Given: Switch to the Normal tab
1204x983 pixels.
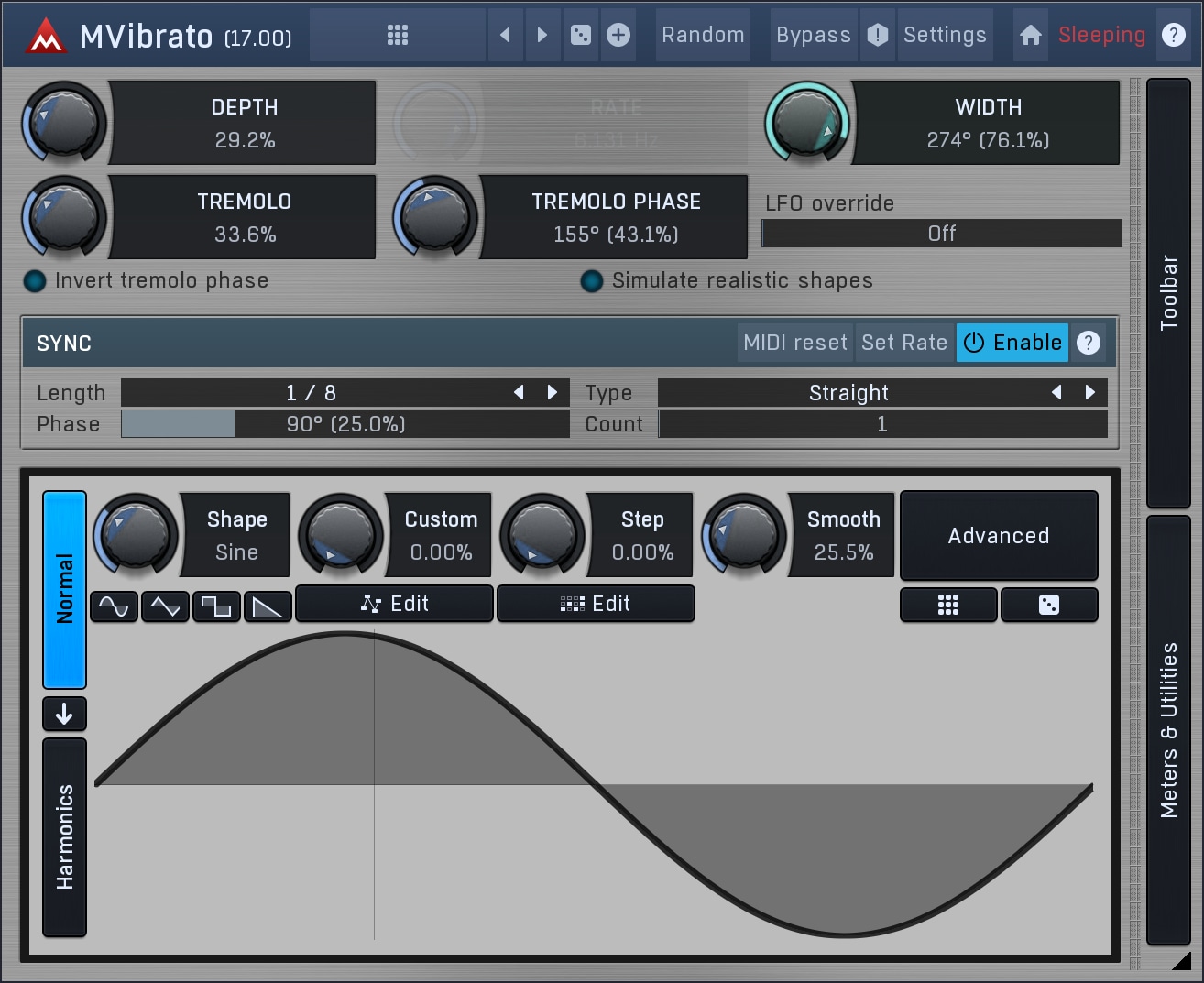Looking at the screenshot, I should (x=64, y=589).
